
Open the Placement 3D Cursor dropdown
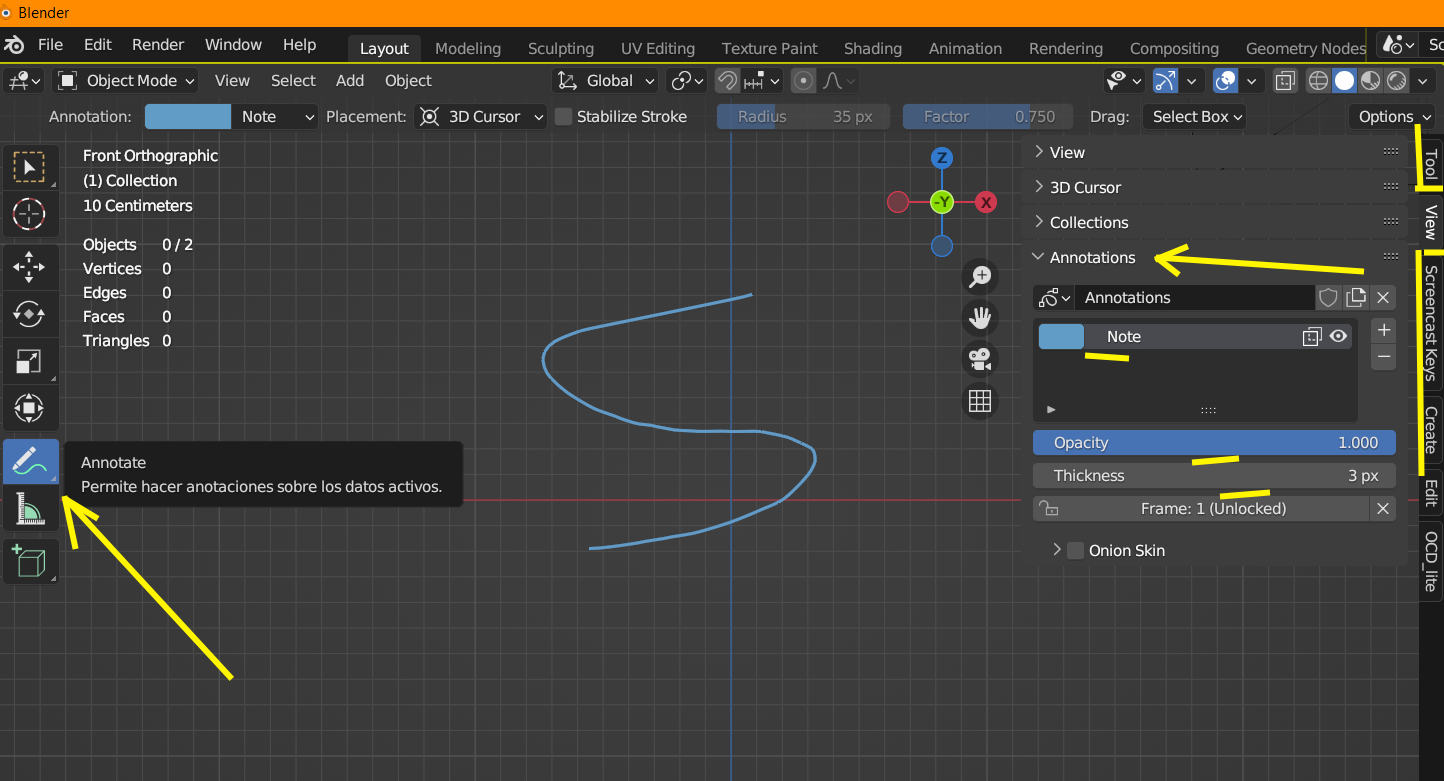pos(481,117)
